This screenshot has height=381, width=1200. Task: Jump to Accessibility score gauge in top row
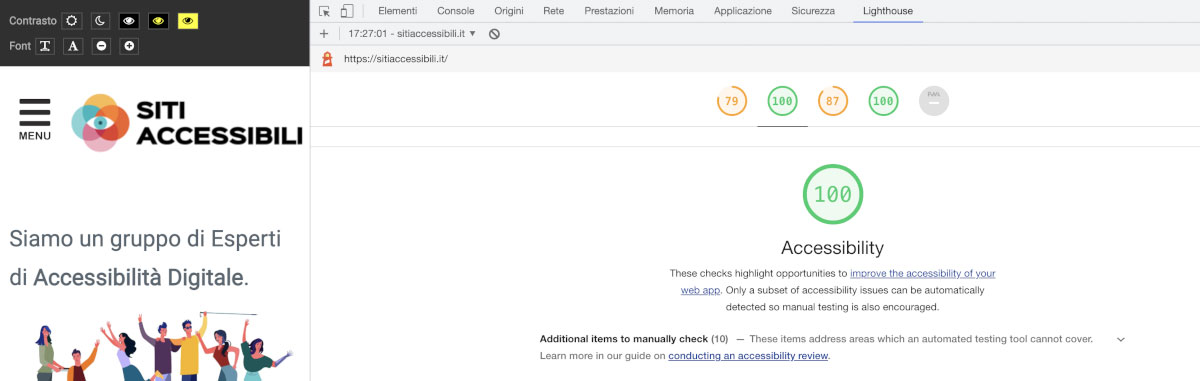pyautogui.click(x=782, y=101)
